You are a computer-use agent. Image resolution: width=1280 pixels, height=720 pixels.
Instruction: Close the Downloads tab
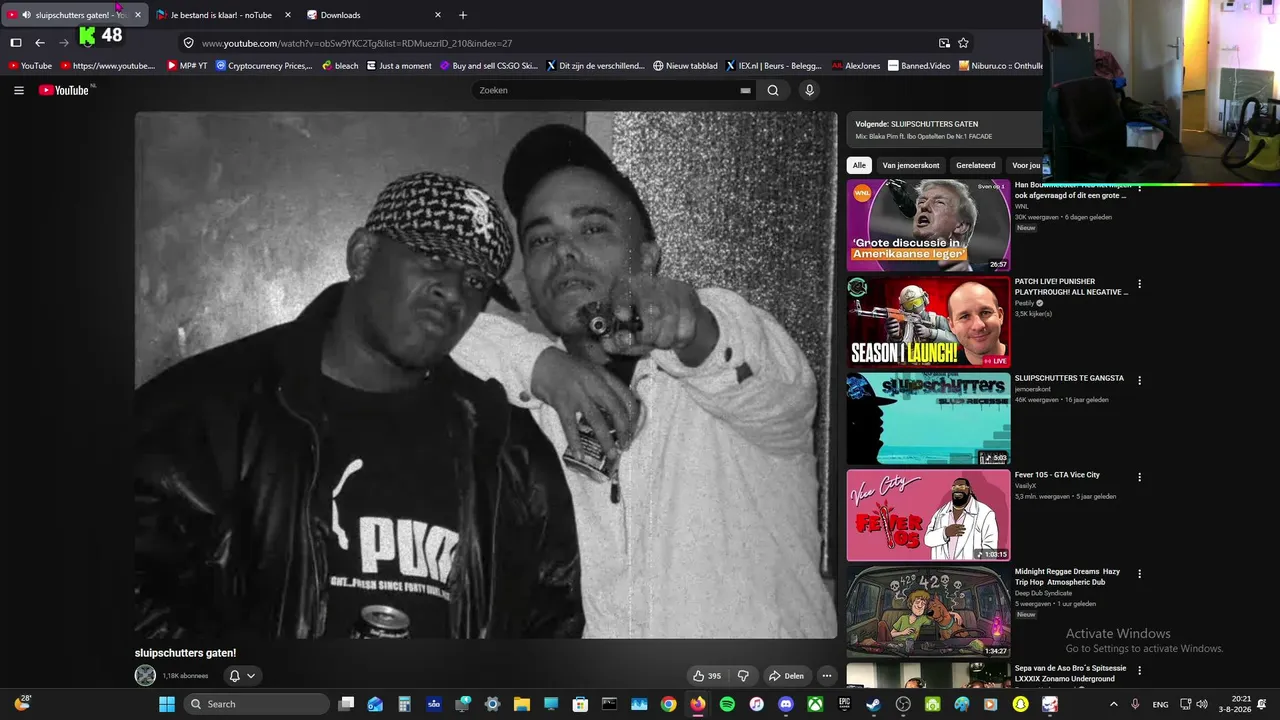pyautogui.click(x=437, y=15)
